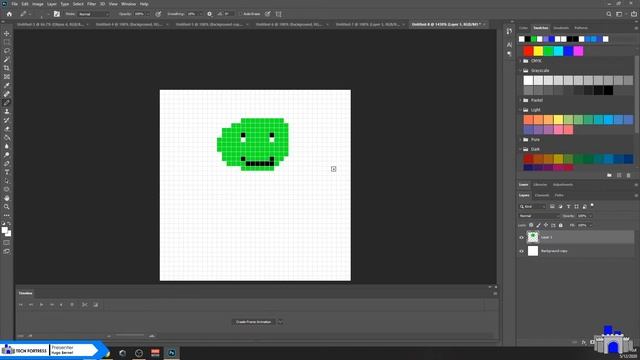This screenshot has height=360, width=640.
Task: Select the Rectangular Marquee tool
Action: pos(7,42)
